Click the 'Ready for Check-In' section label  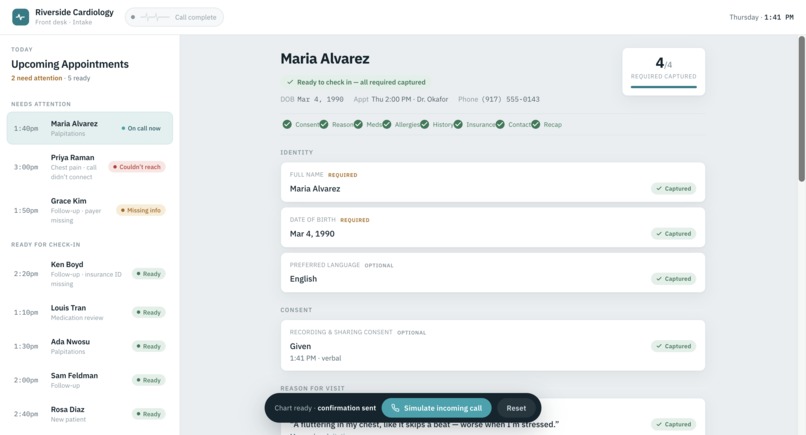tap(46, 245)
